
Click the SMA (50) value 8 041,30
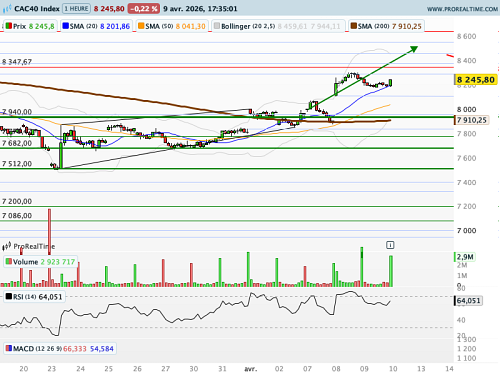(x=190, y=26)
